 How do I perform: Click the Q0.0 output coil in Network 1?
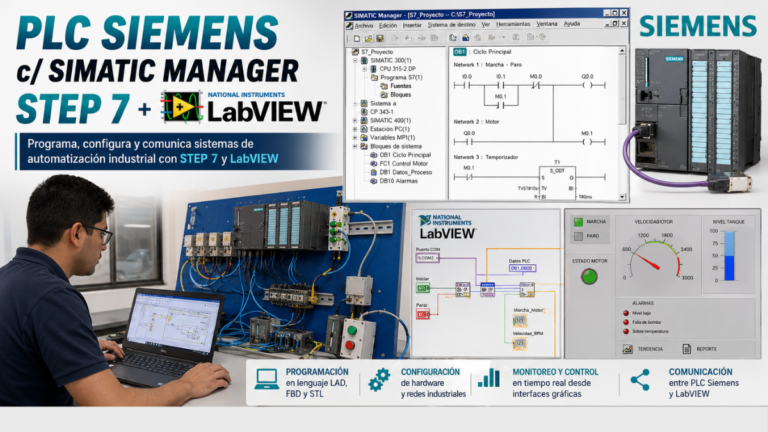(588, 85)
